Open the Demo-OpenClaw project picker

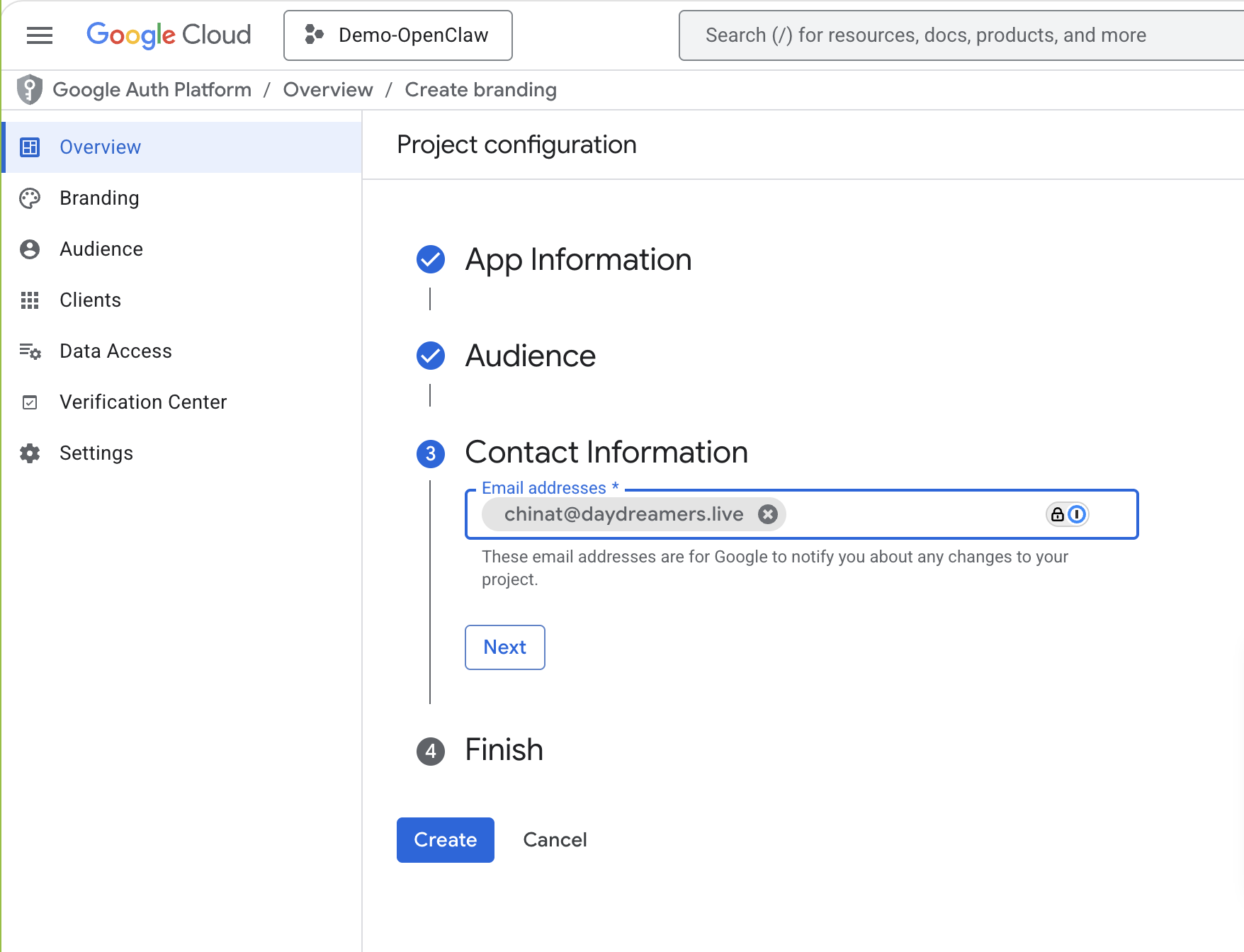[397, 35]
